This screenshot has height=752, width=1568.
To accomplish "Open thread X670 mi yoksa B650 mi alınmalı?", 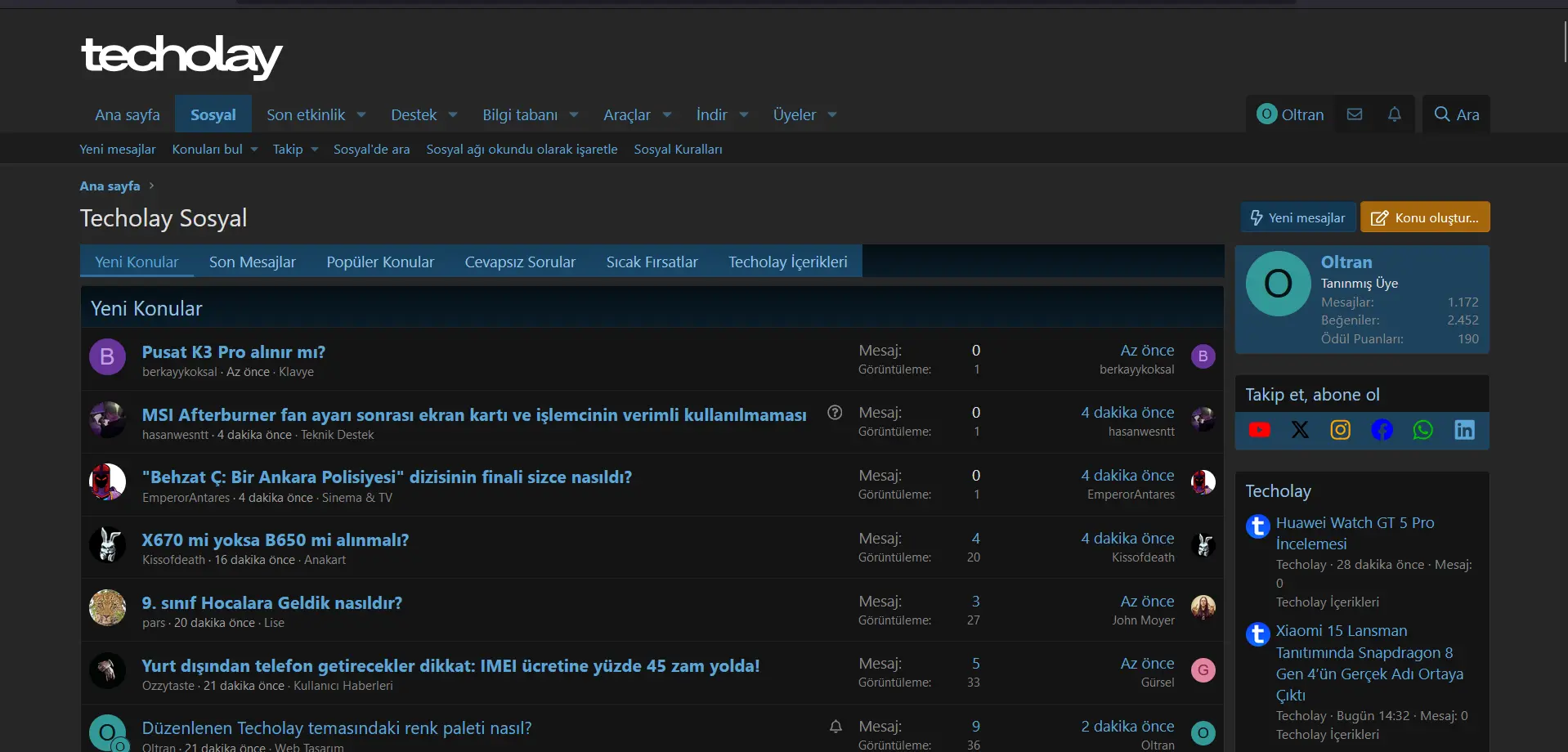I will click(x=276, y=540).
